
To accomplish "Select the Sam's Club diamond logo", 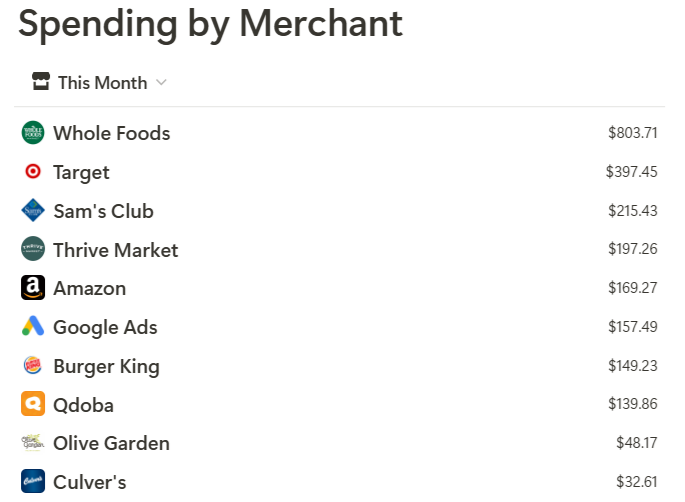I will [33, 211].
